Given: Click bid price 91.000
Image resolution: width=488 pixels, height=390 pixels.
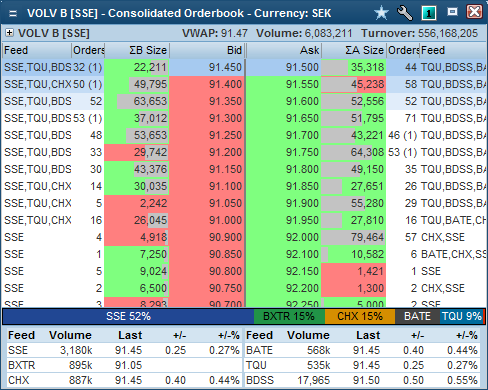Looking at the screenshot, I should point(207,220).
